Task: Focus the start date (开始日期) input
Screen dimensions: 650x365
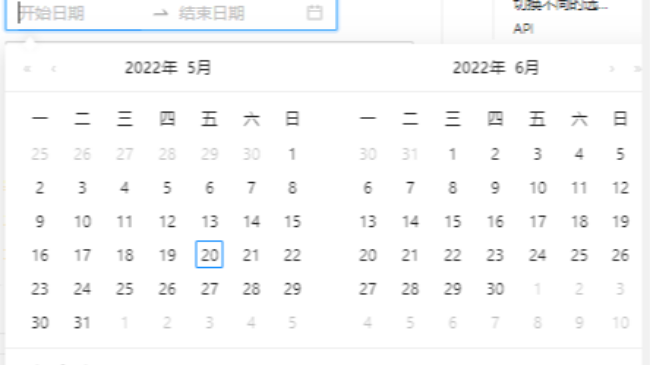Action: pyautogui.click(x=81, y=13)
